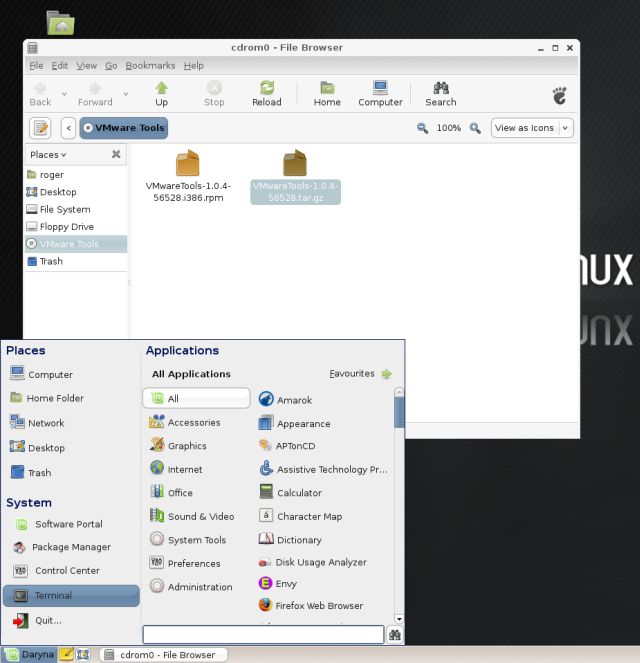Click the path bar left scroll arrow
This screenshot has height=663, width=640.
point(68,128)
